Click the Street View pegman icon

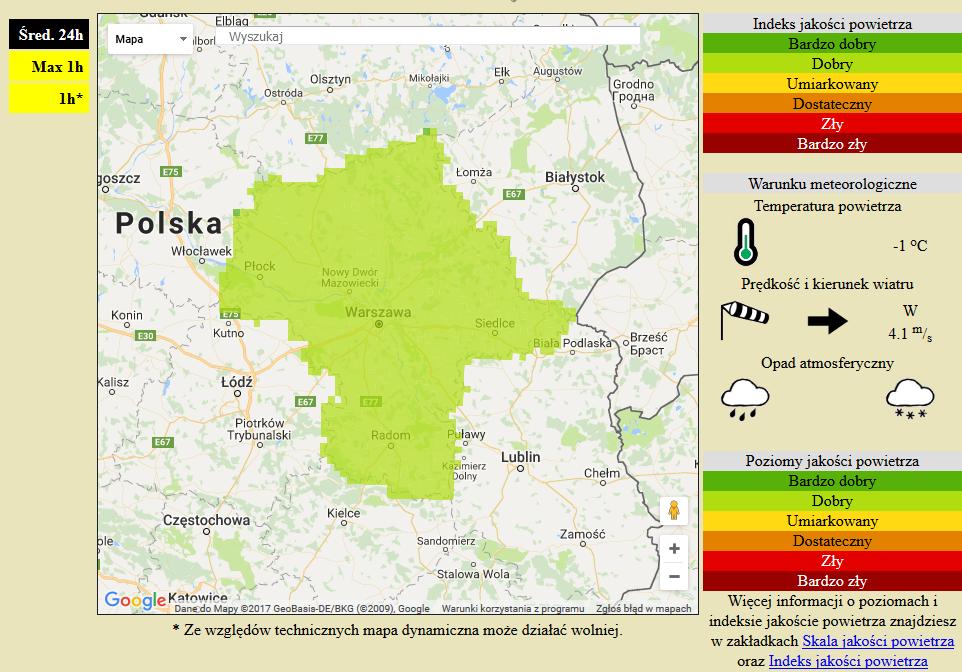[674, 511]
